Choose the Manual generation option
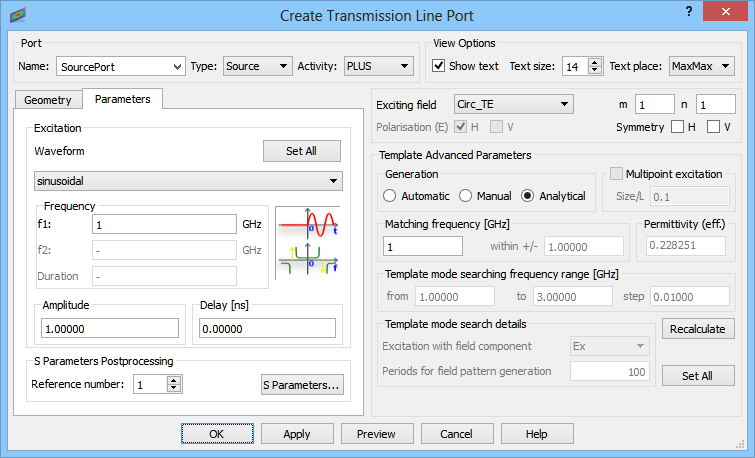 coord(465,196)
